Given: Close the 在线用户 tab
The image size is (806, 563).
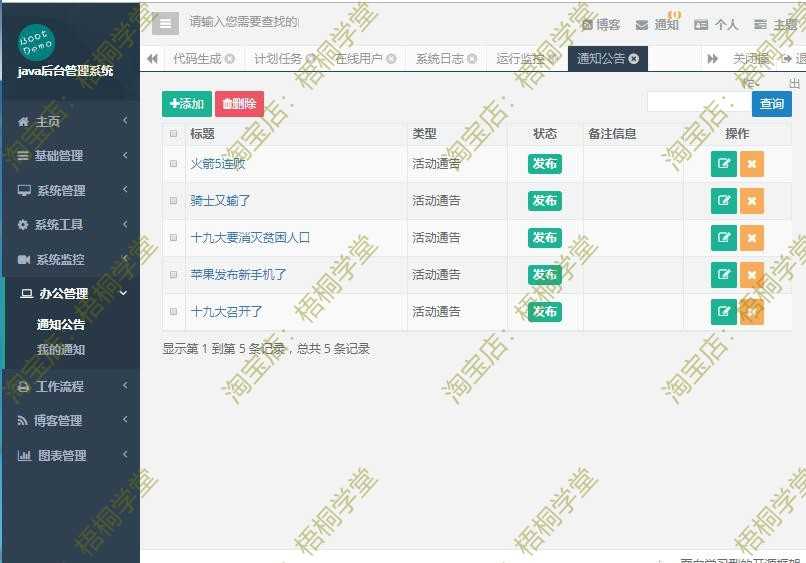Looking at the screenshot, I should (391, 59).
